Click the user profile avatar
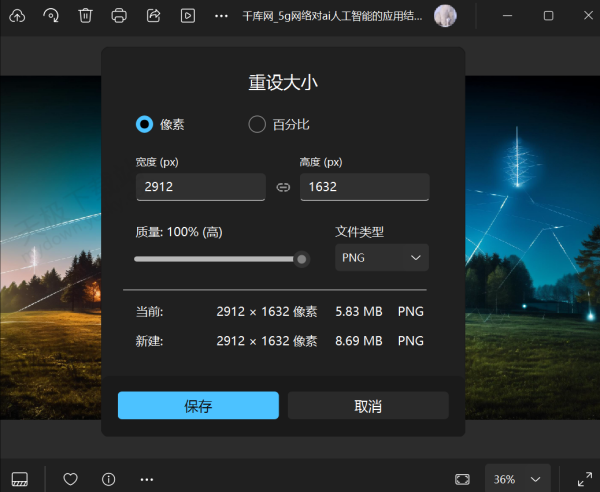 tap(445, 16)
